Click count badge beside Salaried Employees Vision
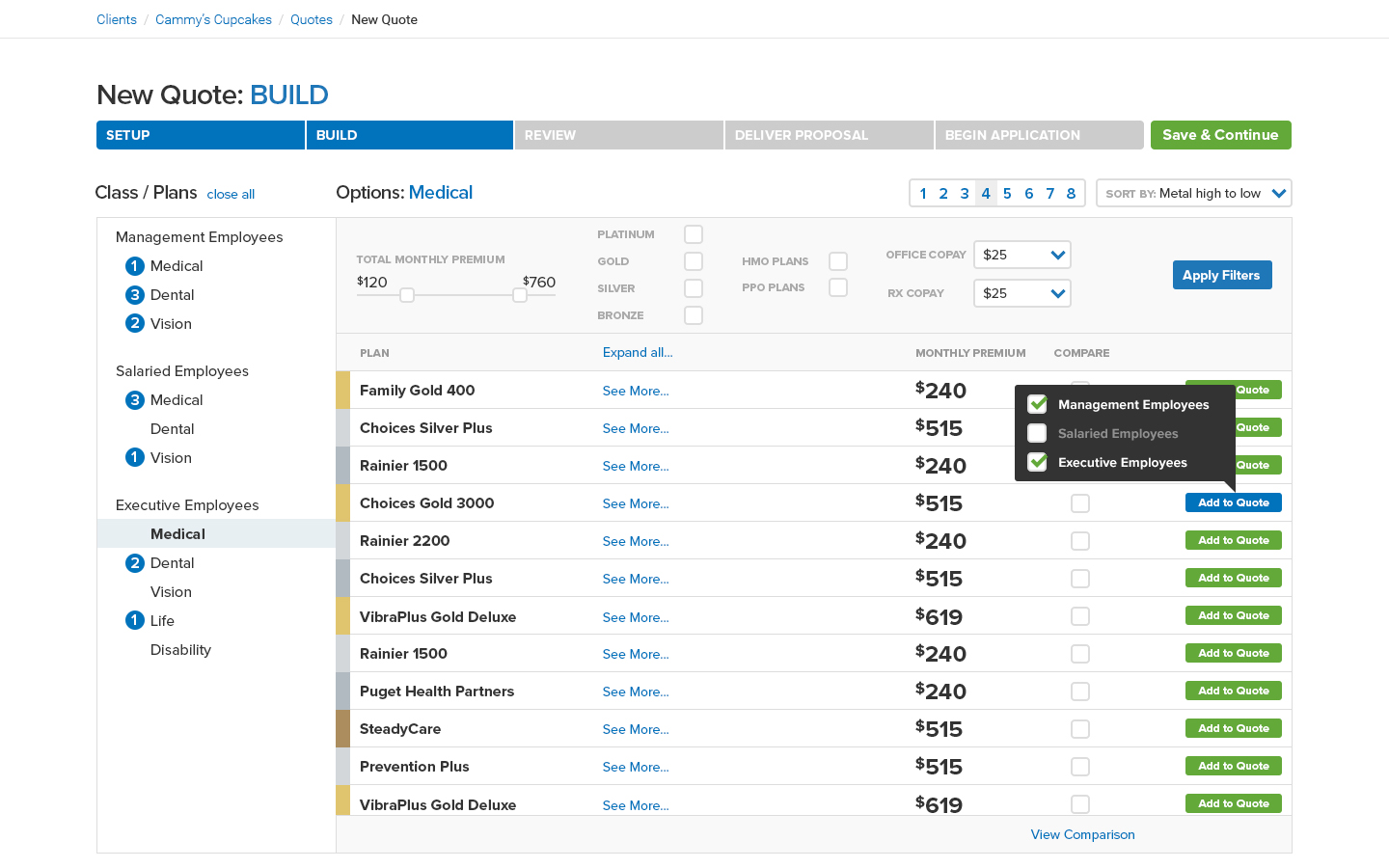 (135, 458)
